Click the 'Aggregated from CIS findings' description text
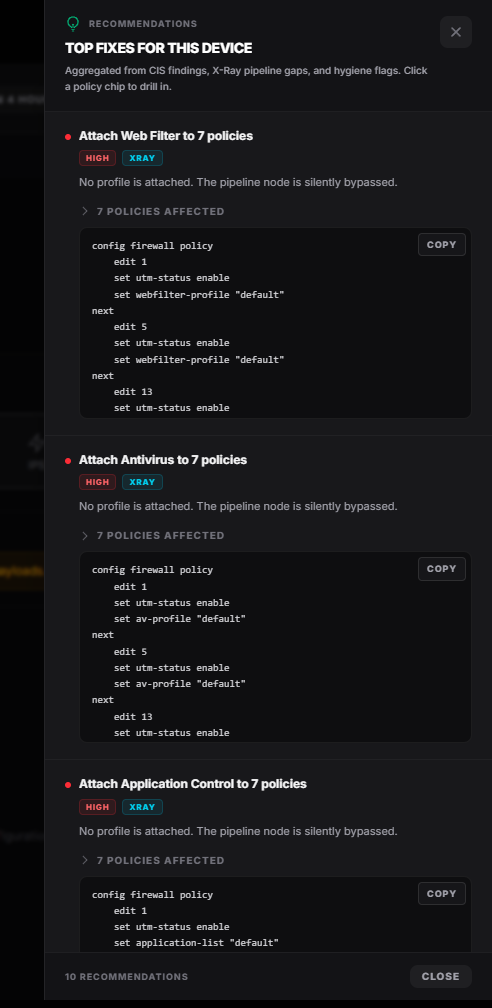The height and width of the screenshot is (1008, 492). 246,78
